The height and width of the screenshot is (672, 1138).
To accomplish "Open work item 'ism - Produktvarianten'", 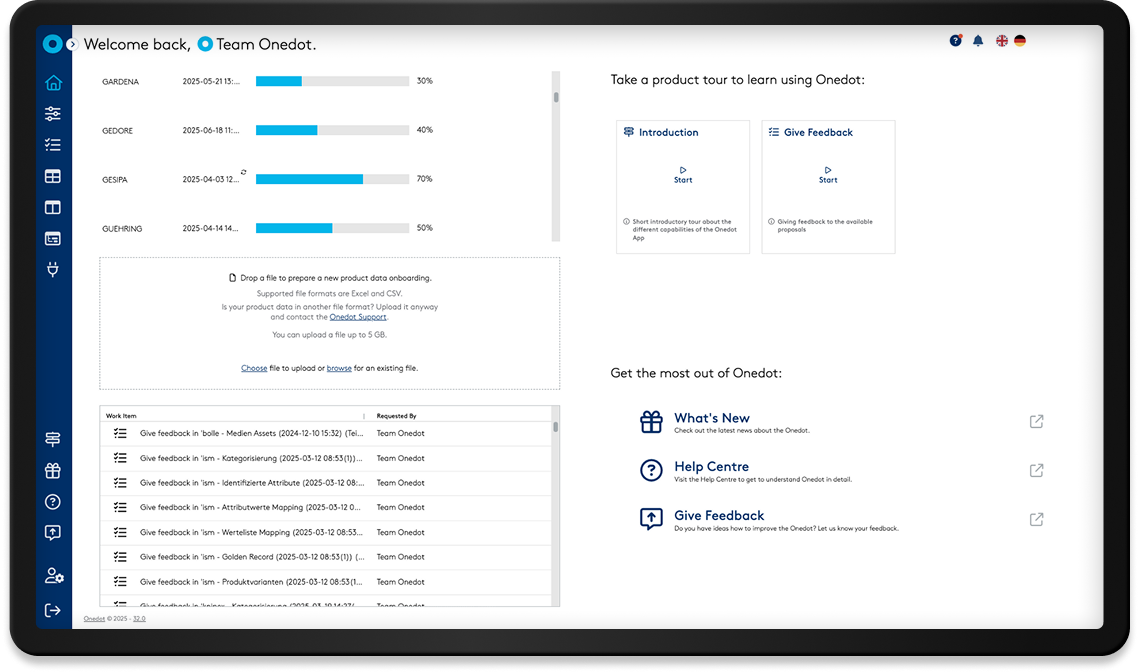I will pos(251,582).
